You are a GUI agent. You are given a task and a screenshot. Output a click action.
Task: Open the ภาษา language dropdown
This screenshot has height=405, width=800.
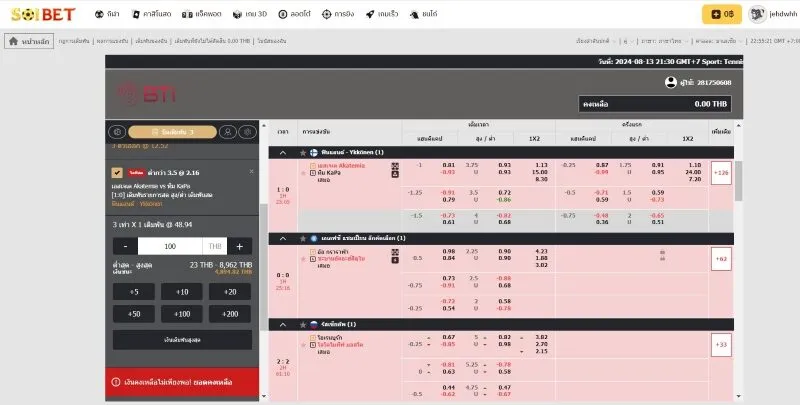pyautogui.click(x=664, y=41)
